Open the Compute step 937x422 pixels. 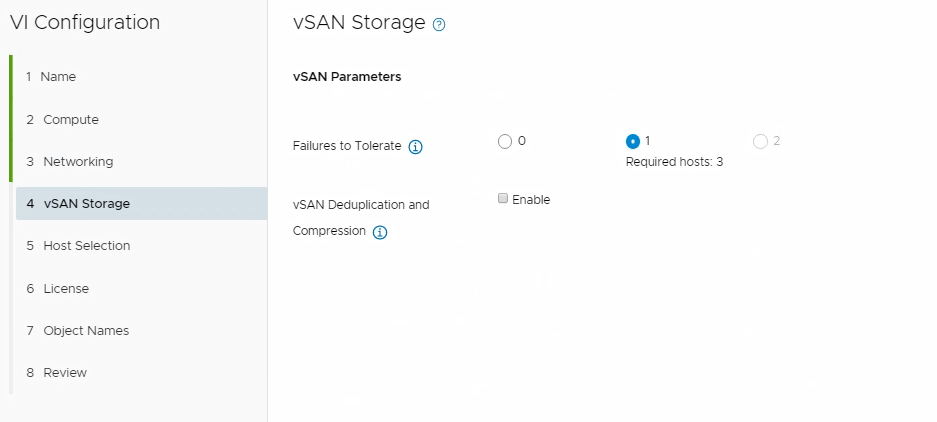coord(70,120)
